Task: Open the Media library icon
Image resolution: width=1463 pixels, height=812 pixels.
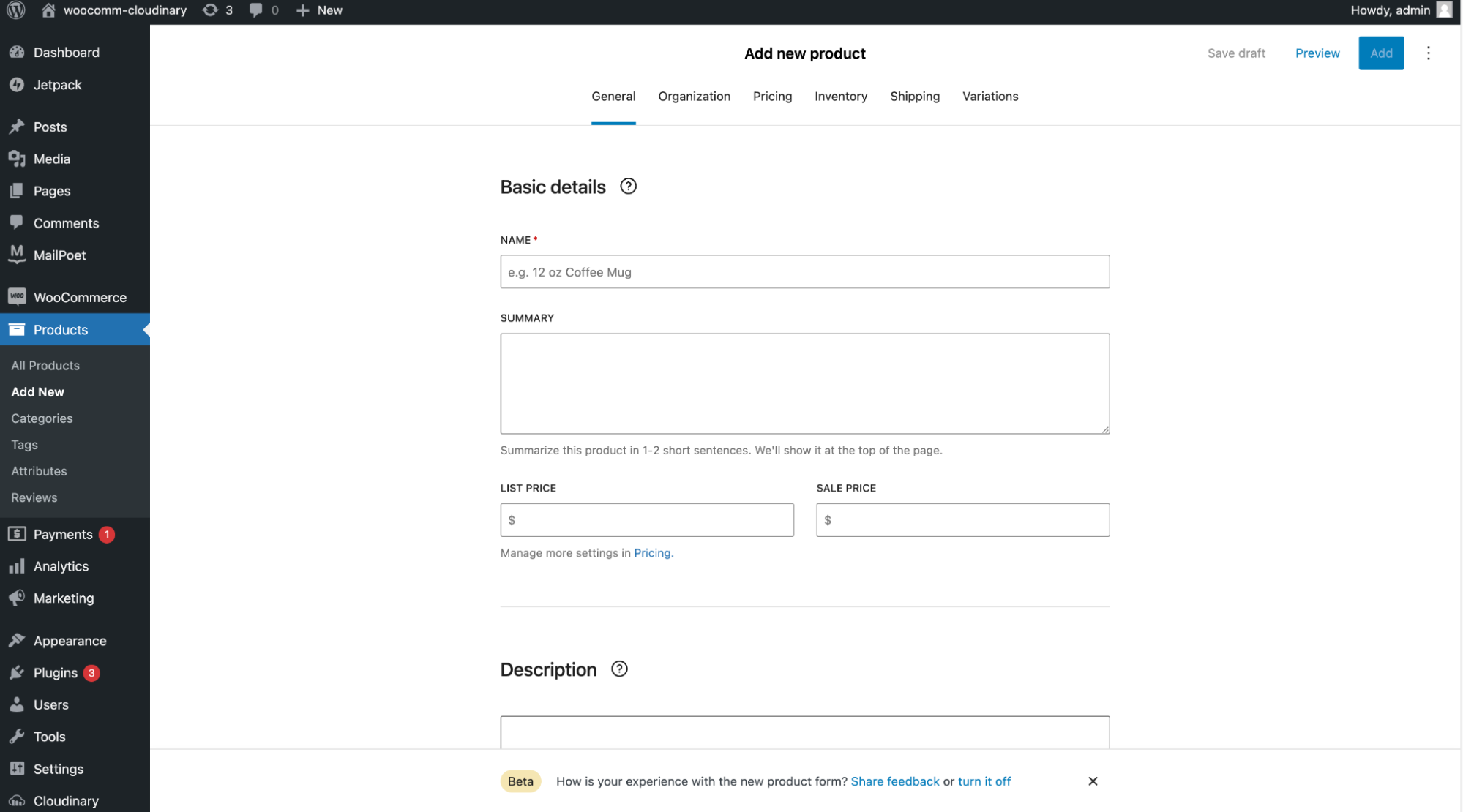Action: pyautogui.click(x=18, y=159)
